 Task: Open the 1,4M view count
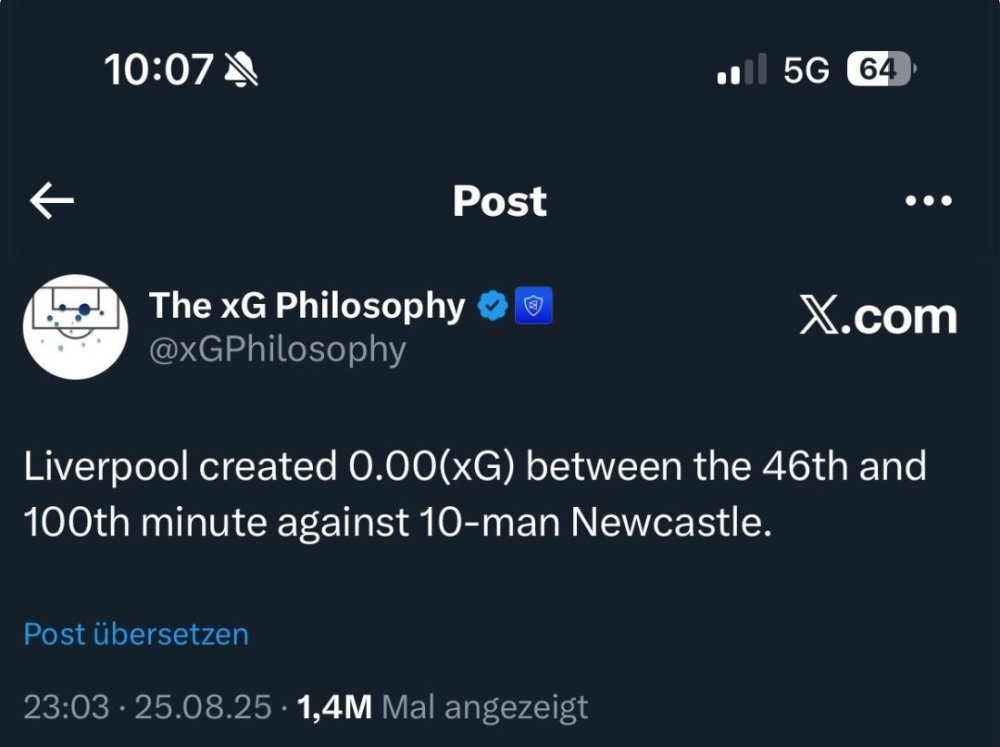coord(335,708)
